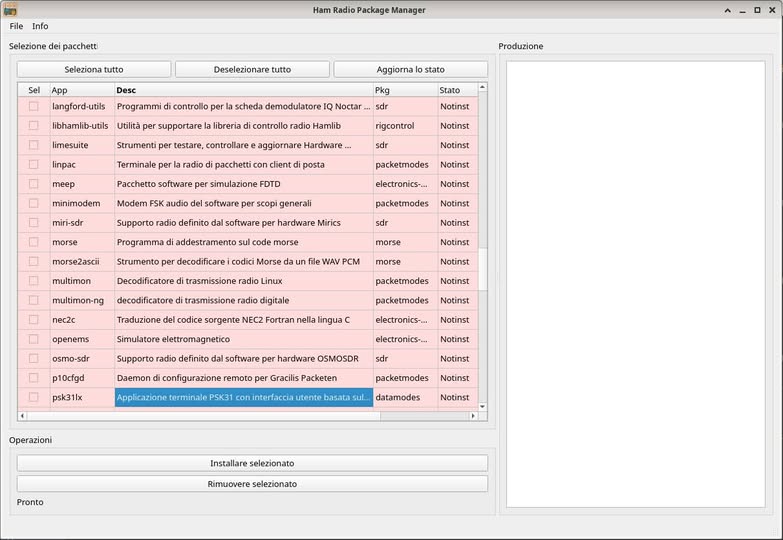Click Aggiorna lo stato button
The width and height of the screenshot is (783, 540).
coord(410,69)
